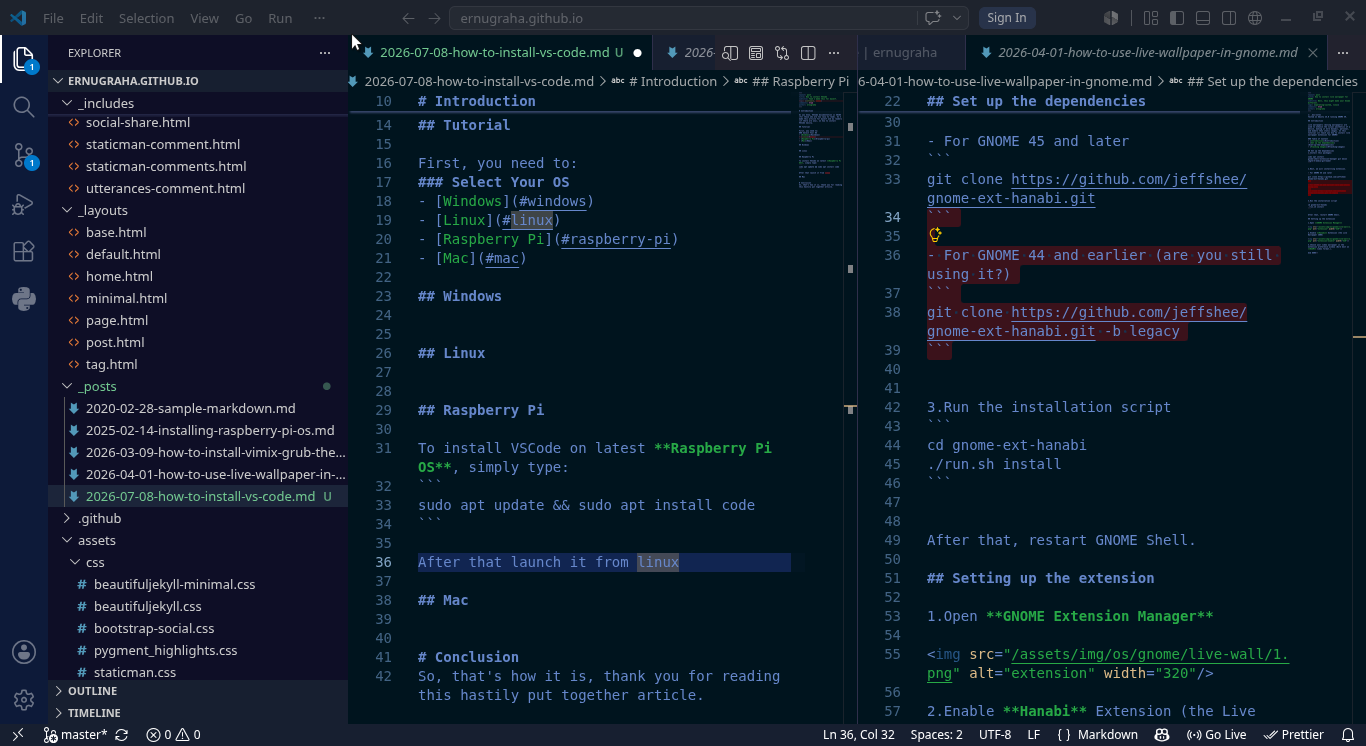This screenshot has width=1366, height=746.
Task: Open the Run menu
Action: tap(280, 18)
